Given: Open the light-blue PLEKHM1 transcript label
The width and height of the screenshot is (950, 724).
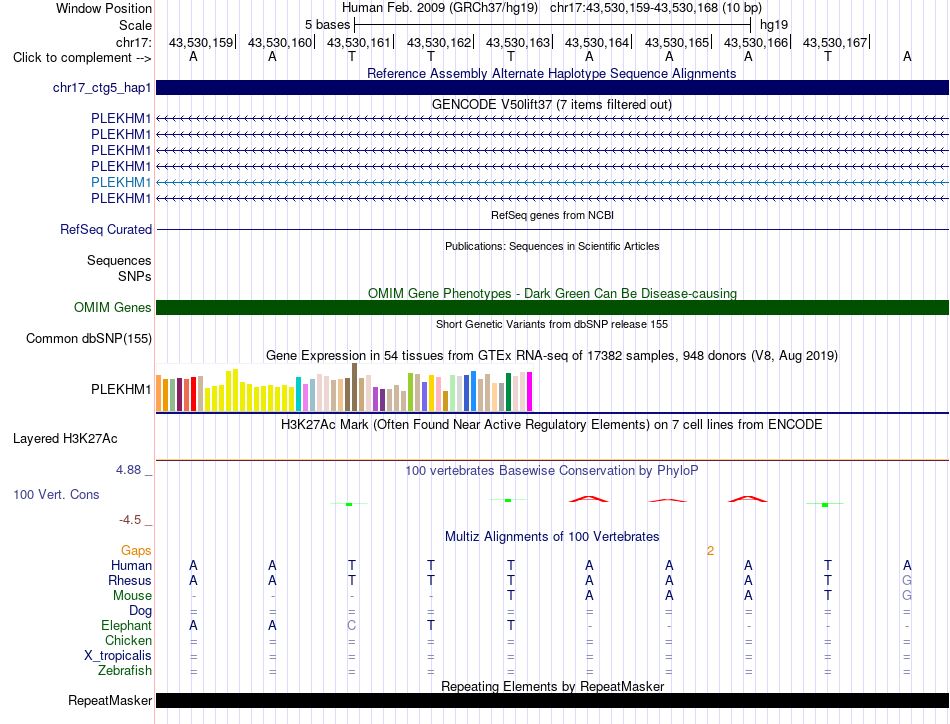Looking at the screenshot, I should click(121, 182).
